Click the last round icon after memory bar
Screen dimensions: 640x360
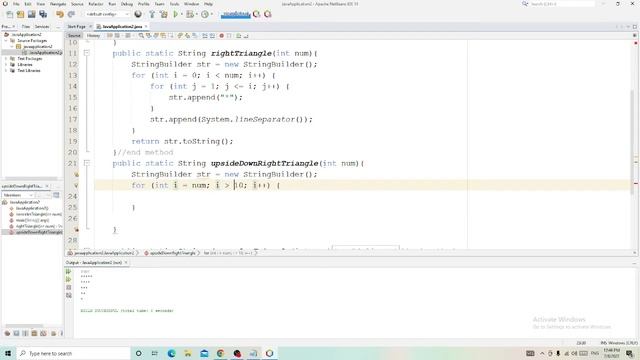coord(268,14)
